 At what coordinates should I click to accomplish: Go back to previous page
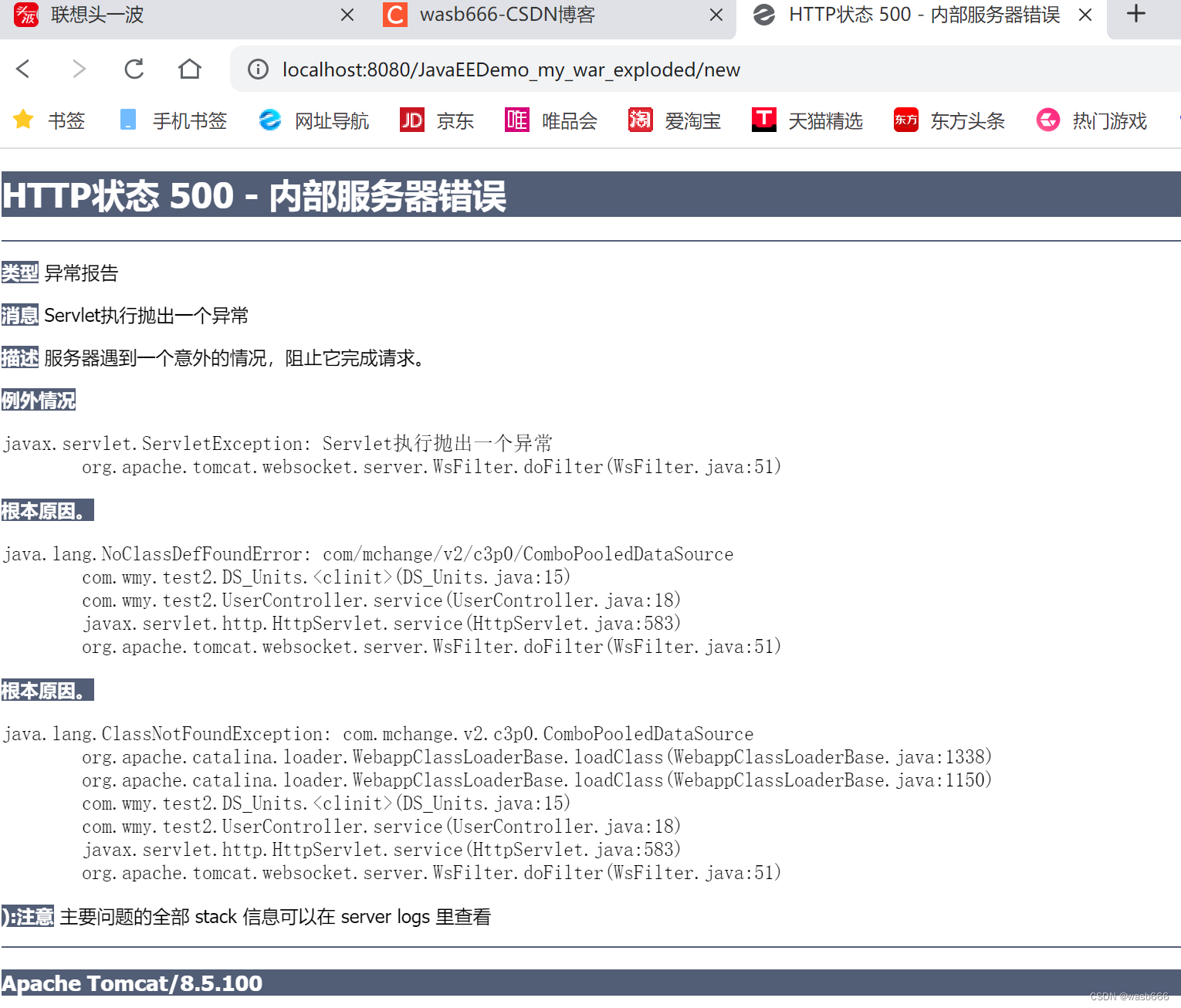coord(23,69)
